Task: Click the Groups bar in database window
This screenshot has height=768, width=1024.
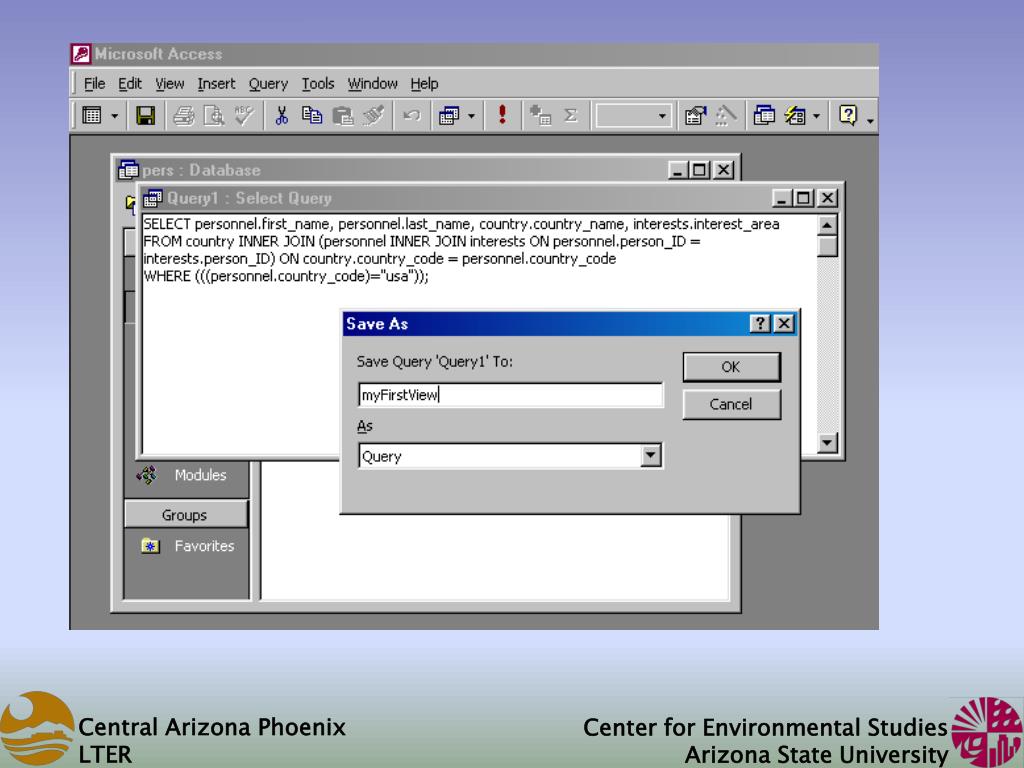Action: (x=185, y=515)
